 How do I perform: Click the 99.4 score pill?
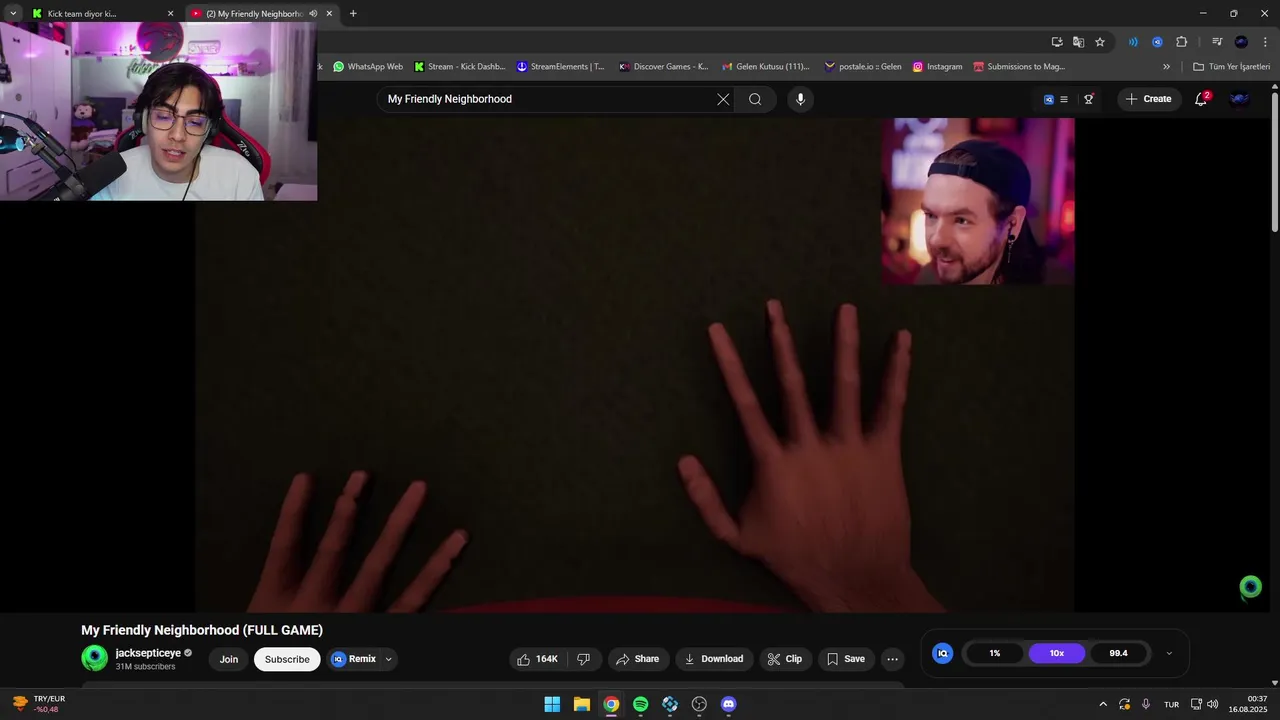(1118, 653)
